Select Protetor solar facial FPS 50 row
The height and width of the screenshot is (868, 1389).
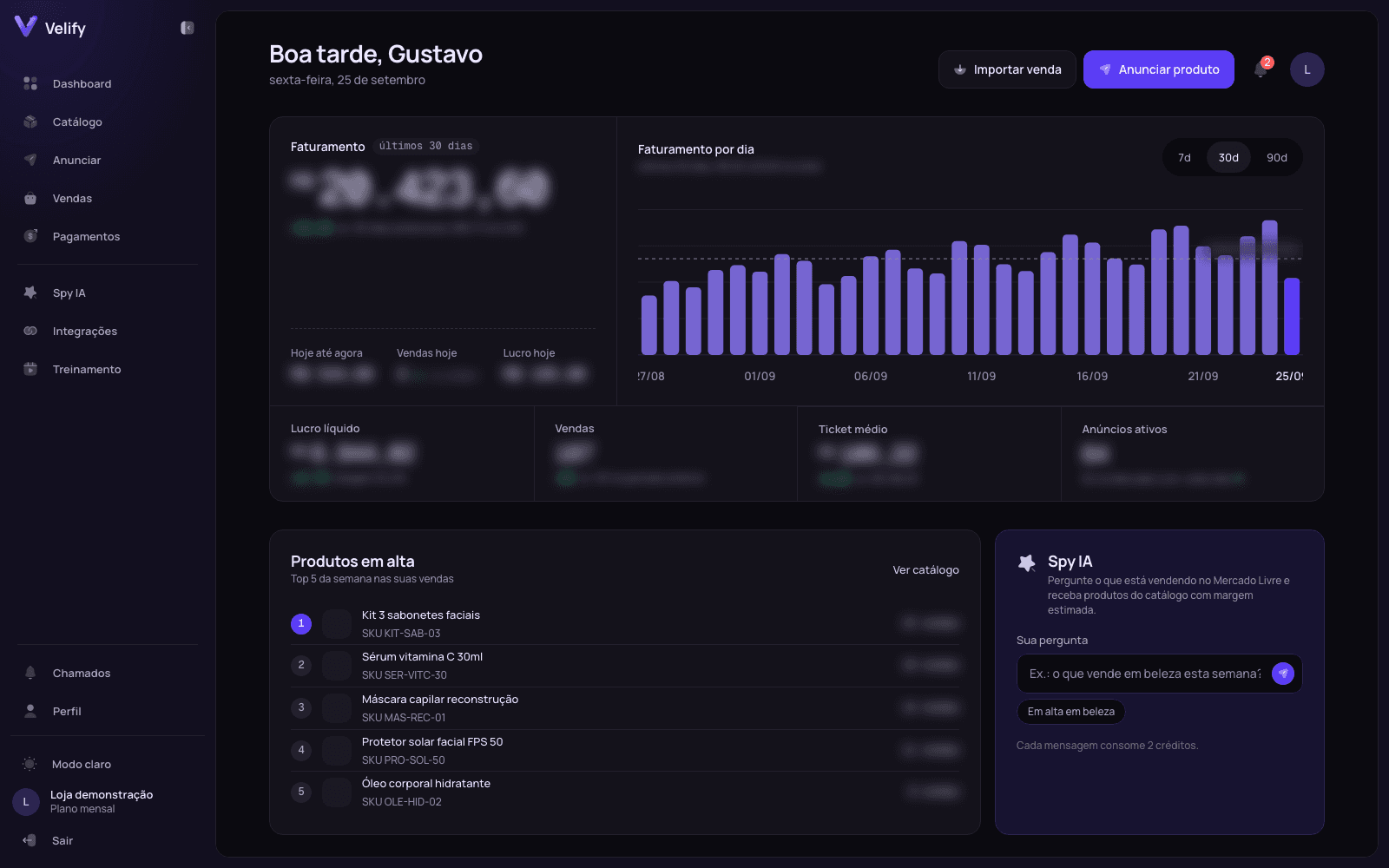coord(625,750)
